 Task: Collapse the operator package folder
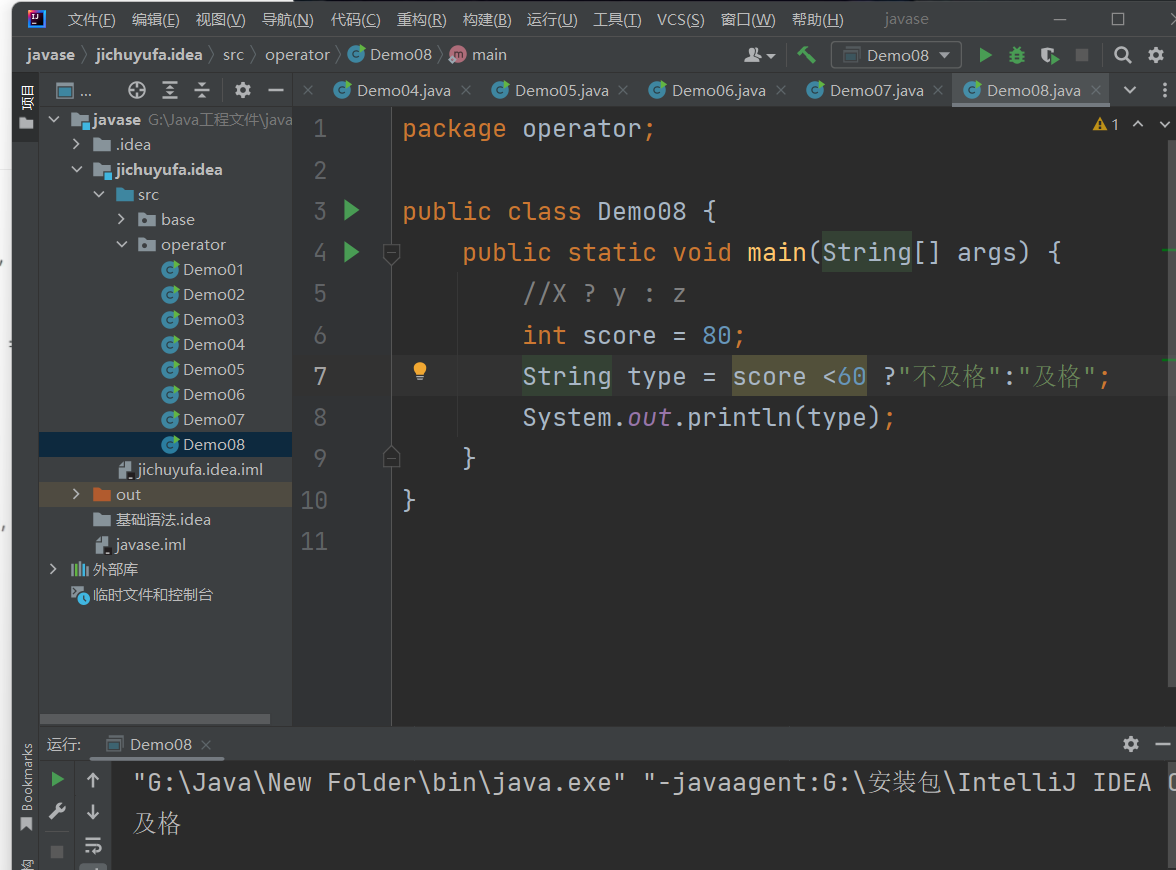coord(122,245)
